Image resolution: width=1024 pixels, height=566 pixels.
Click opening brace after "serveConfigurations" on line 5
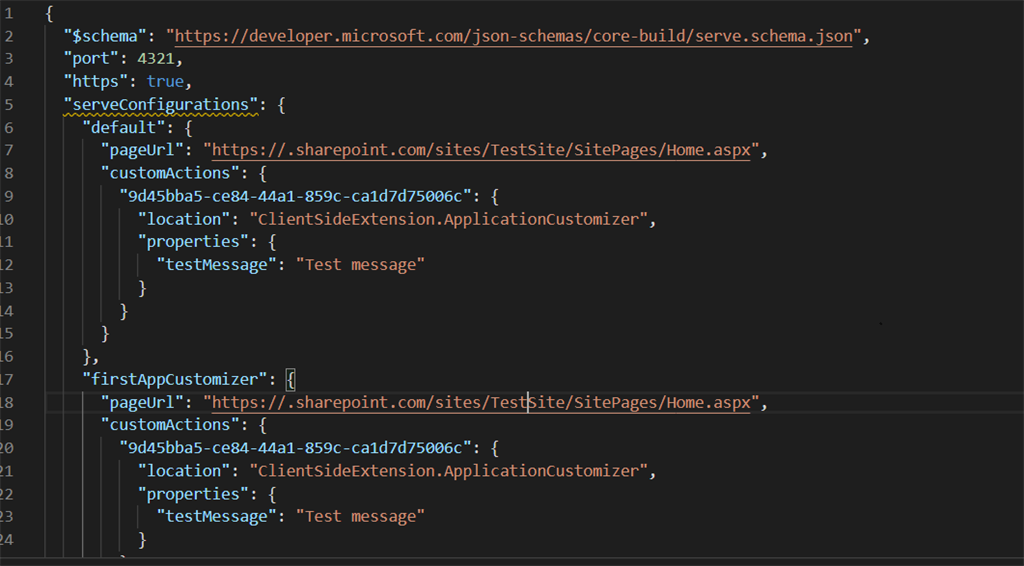(x=281, y=104)
